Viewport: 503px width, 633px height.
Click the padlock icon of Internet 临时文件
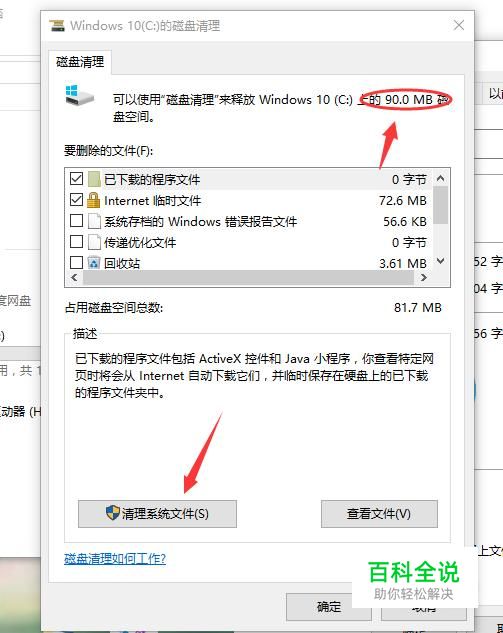pos(93,200)
